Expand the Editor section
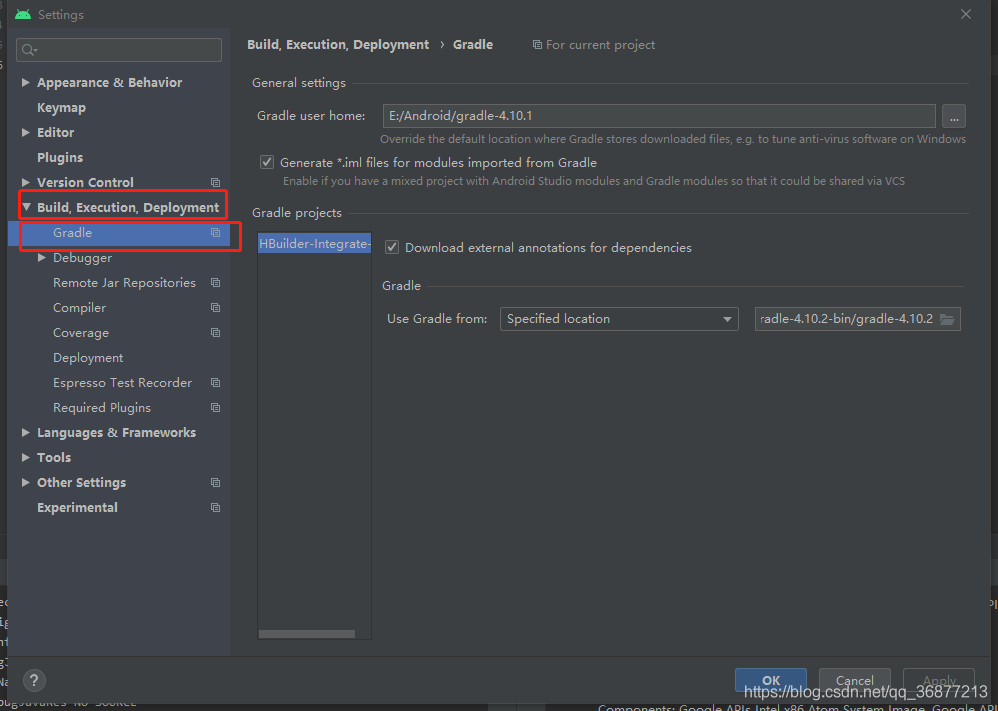 [25, 132]
